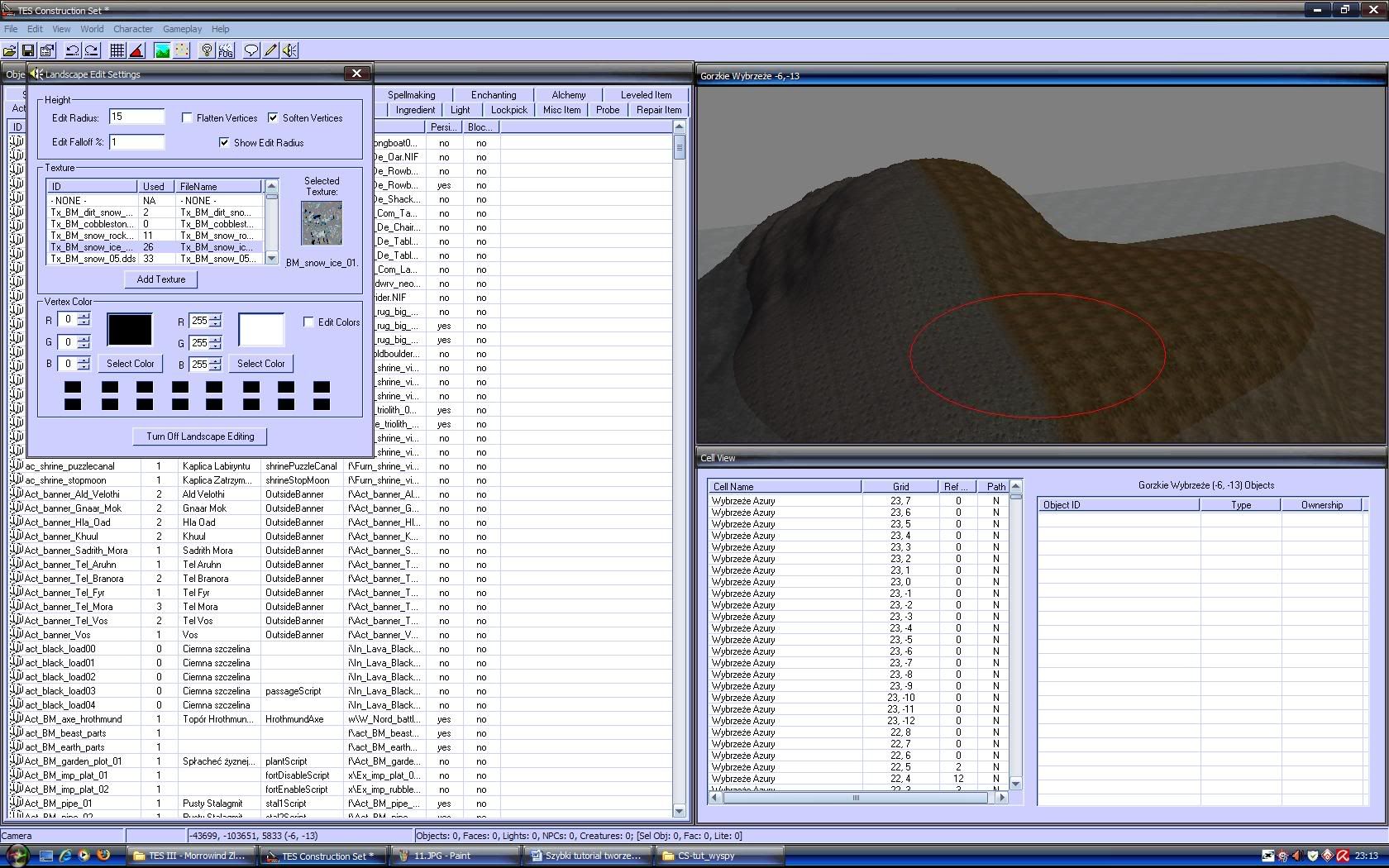Click the volume icon in system tray
Screen dimensions: 1389x868
click(1297, 856)
